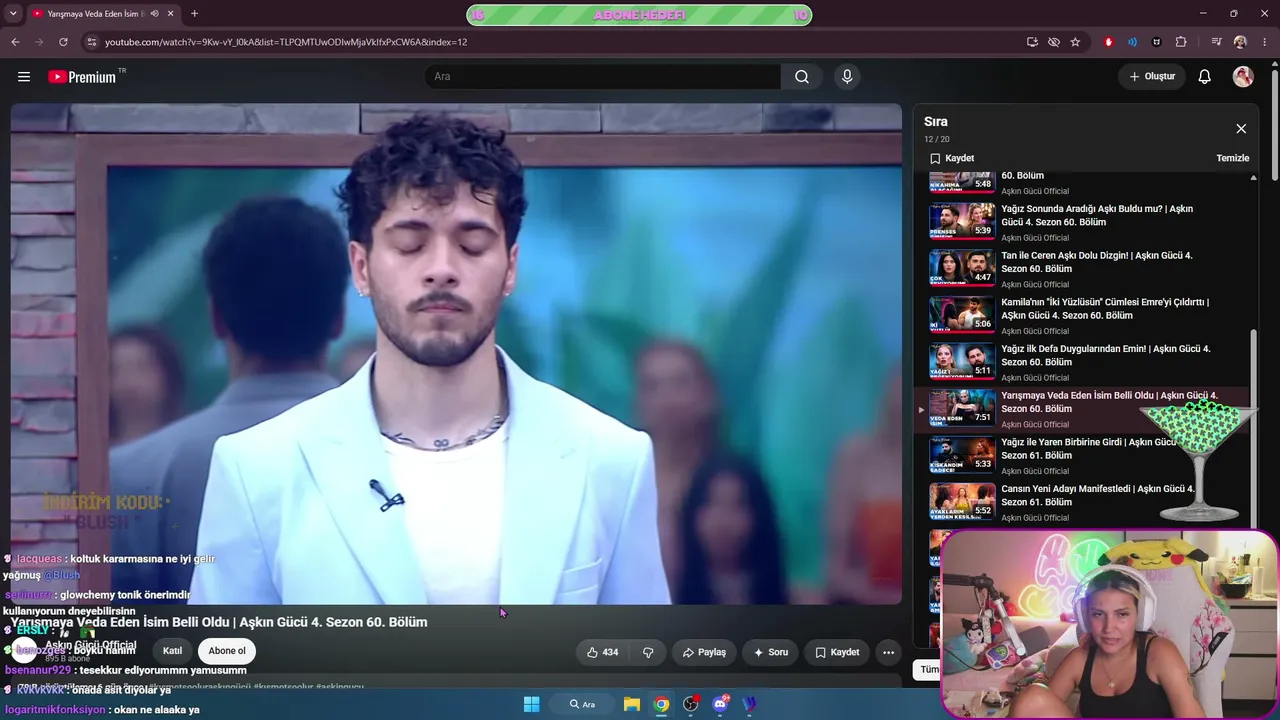Open the YouTube guide hamburger menu
The width and height of the screenshot is (1280, 720).
[x=24, y=77]
